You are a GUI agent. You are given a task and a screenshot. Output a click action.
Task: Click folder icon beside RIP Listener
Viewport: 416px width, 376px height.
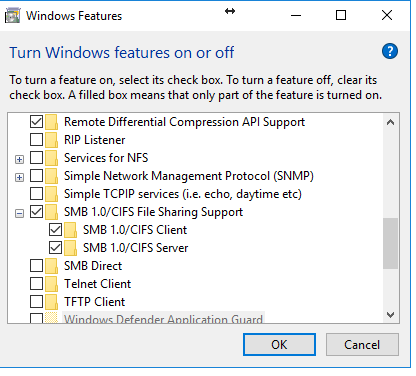[x=51, y=140]
